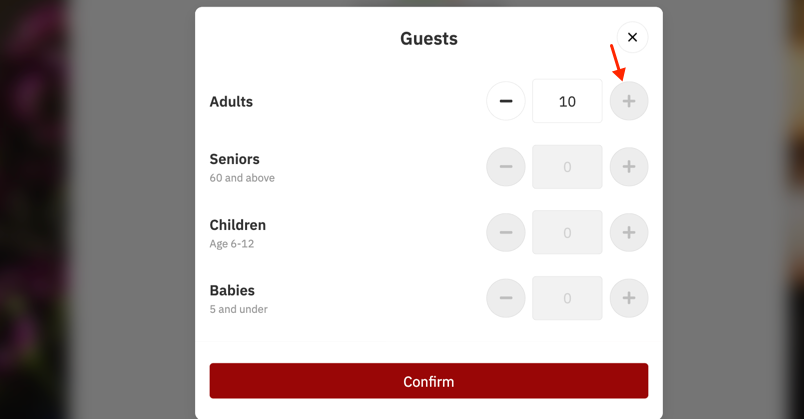Image resolution: width=804 pixels, height=419 pixels.
Task: Decrease the Babies count with minus
Action: [506, 298]
